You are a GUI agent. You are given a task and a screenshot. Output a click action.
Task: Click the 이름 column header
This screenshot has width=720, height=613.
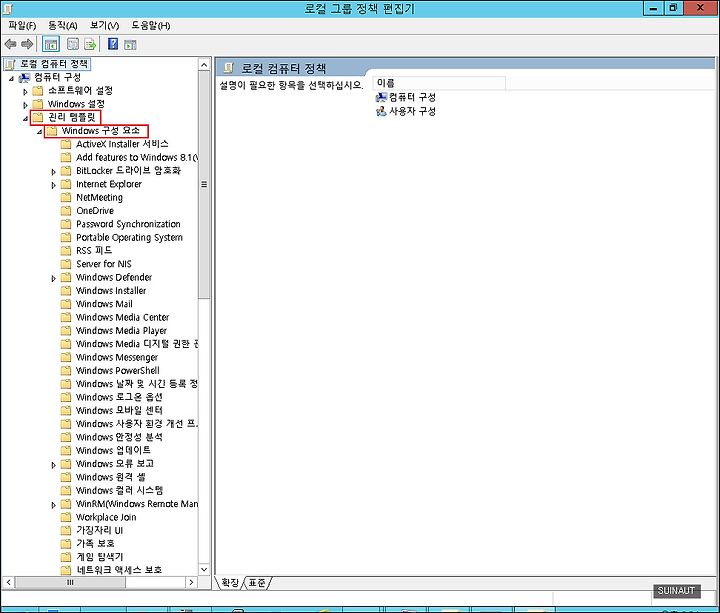(x=439, y=83)
